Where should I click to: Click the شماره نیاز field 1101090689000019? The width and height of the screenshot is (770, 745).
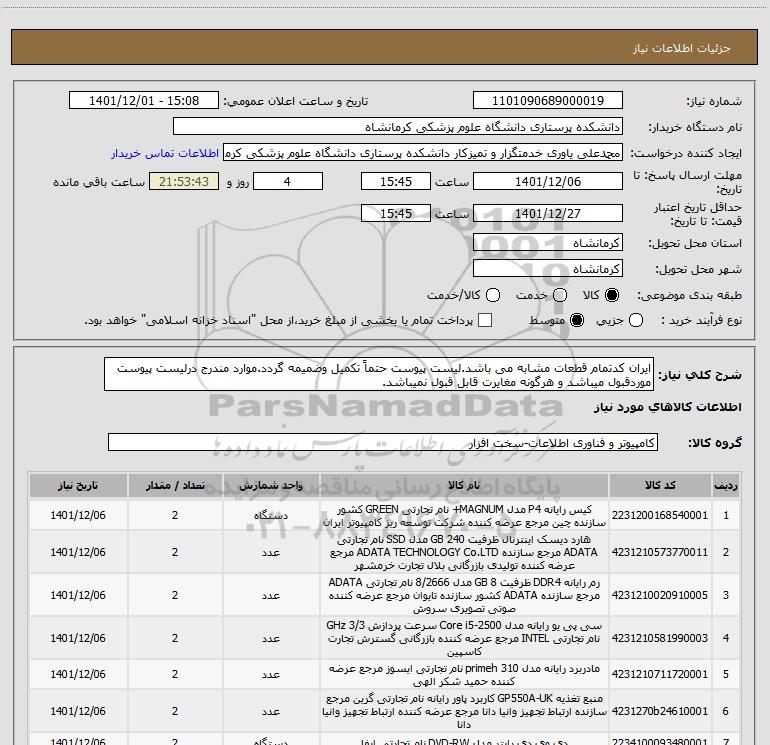click(x=548, y=101)
